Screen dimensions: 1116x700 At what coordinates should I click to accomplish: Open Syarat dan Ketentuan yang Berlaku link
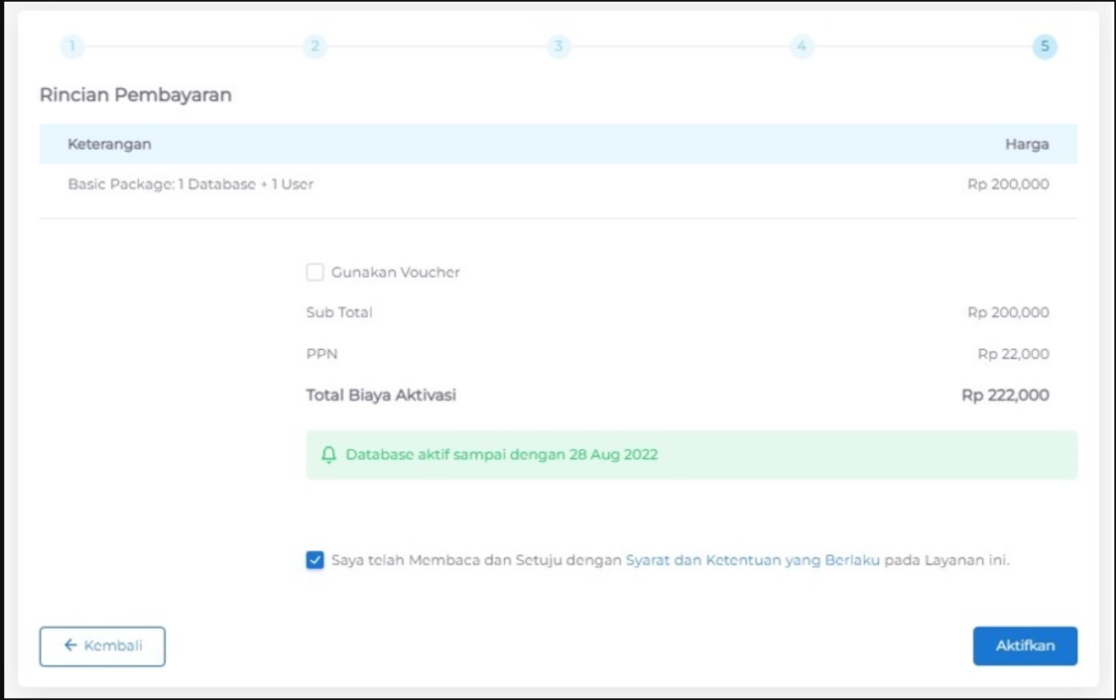752,560
